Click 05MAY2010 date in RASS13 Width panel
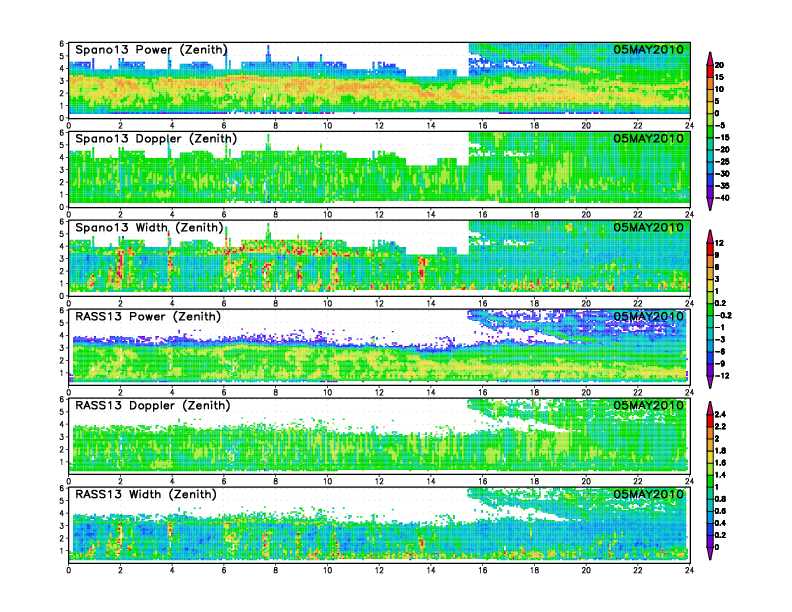This screenshot has width=792, height=612. click(648, 494)
